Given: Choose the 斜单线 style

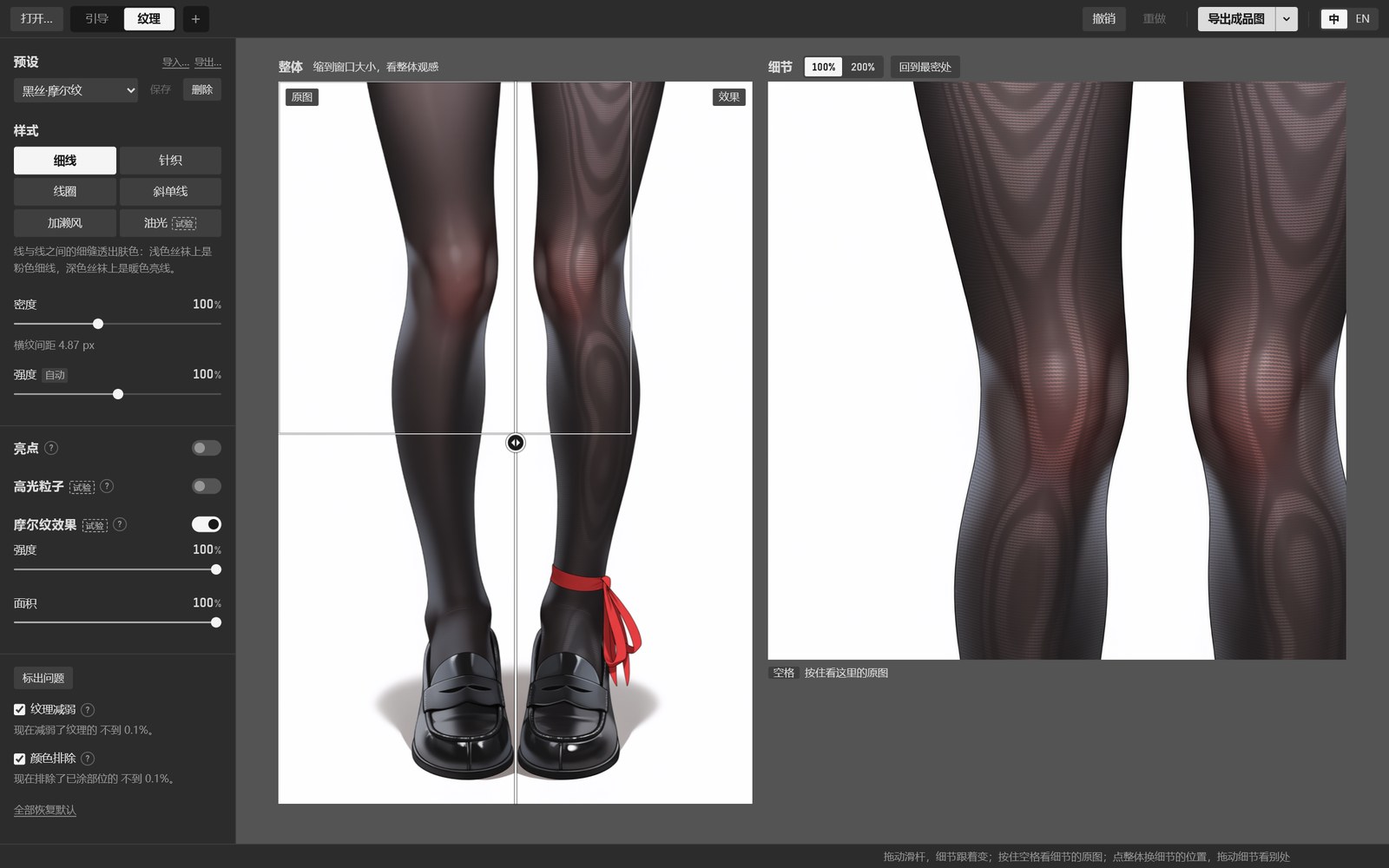Looking at the screenshot, I should [x=170, y=192].
